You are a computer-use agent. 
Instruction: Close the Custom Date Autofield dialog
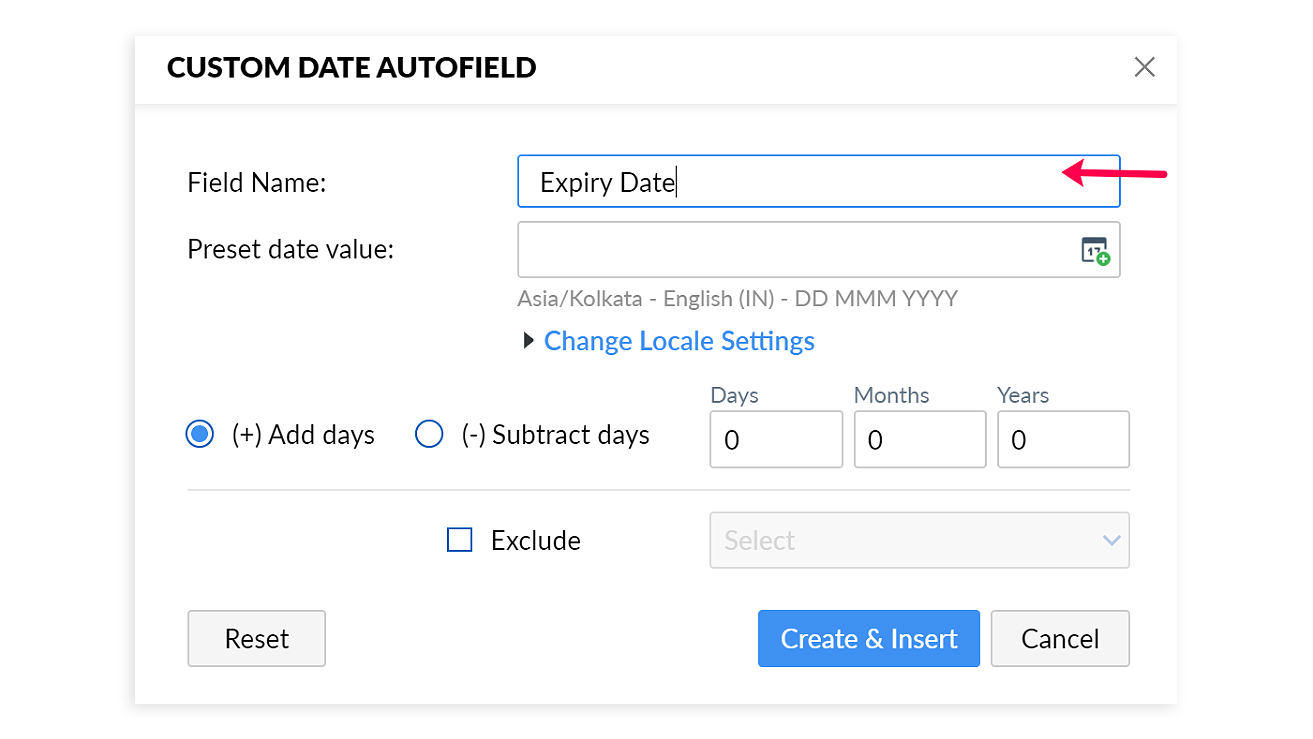click(x=1144, y=67)
